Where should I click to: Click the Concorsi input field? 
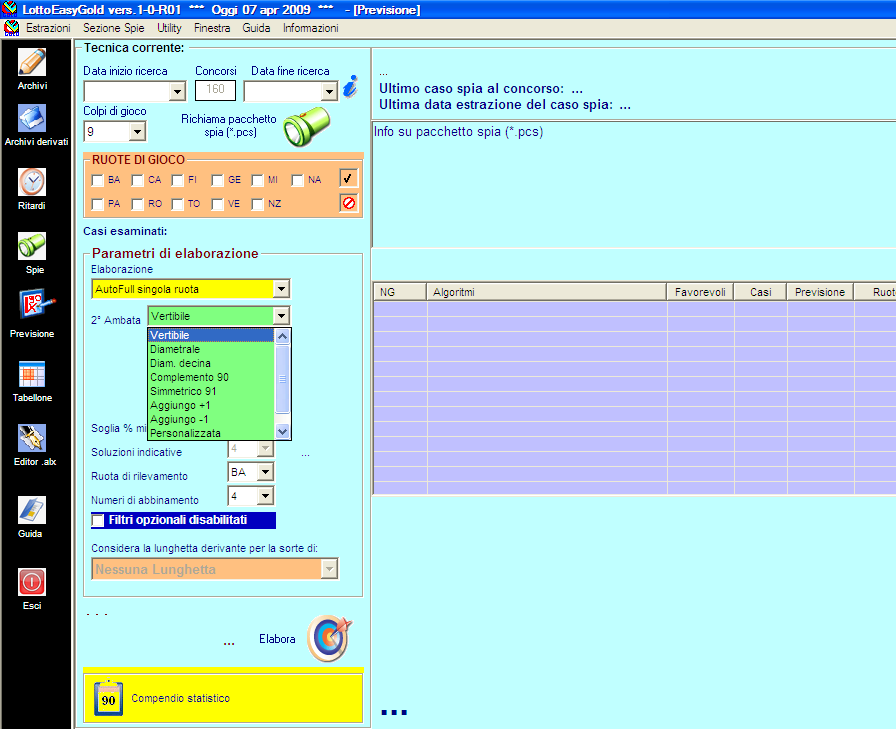pos(215,90)
